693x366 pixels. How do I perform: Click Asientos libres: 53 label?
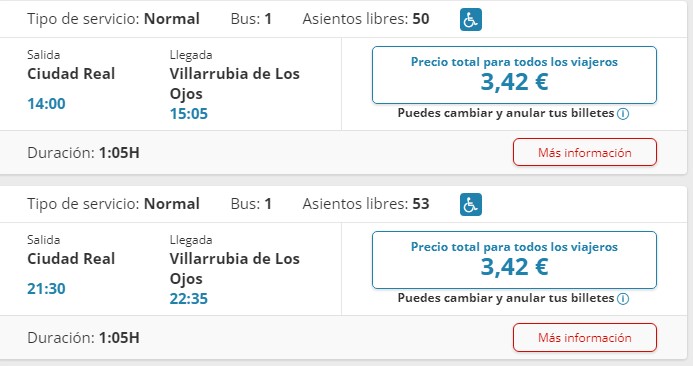click(366, 204)
